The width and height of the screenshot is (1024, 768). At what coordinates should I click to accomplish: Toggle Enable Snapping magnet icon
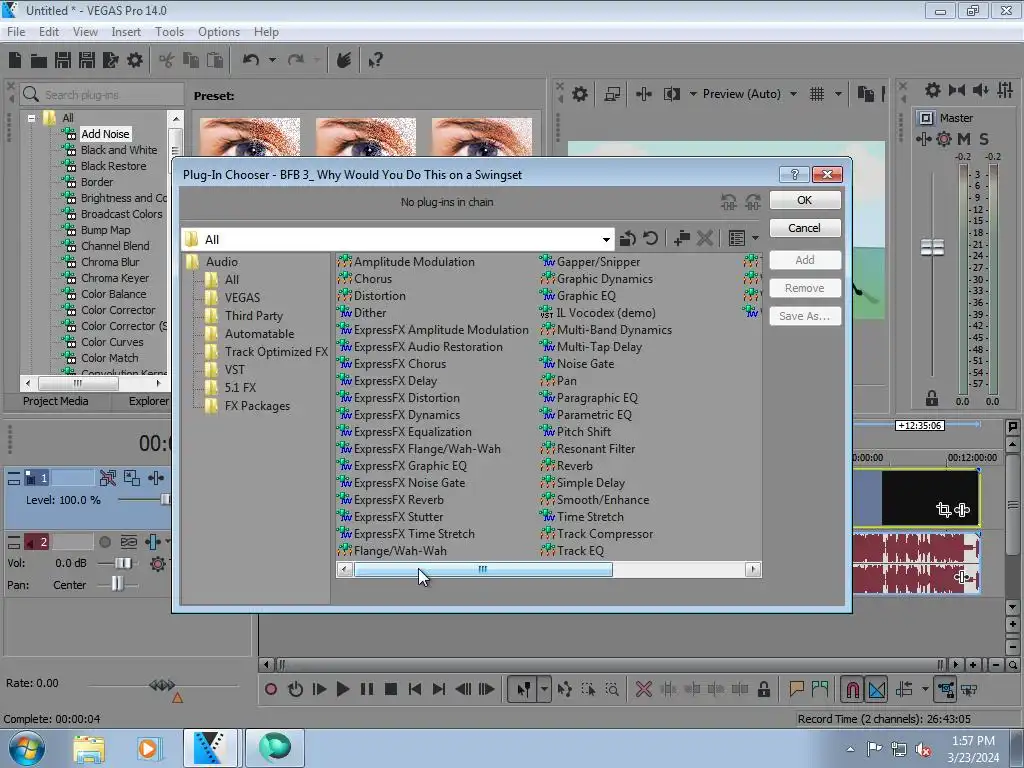(853, 689)
